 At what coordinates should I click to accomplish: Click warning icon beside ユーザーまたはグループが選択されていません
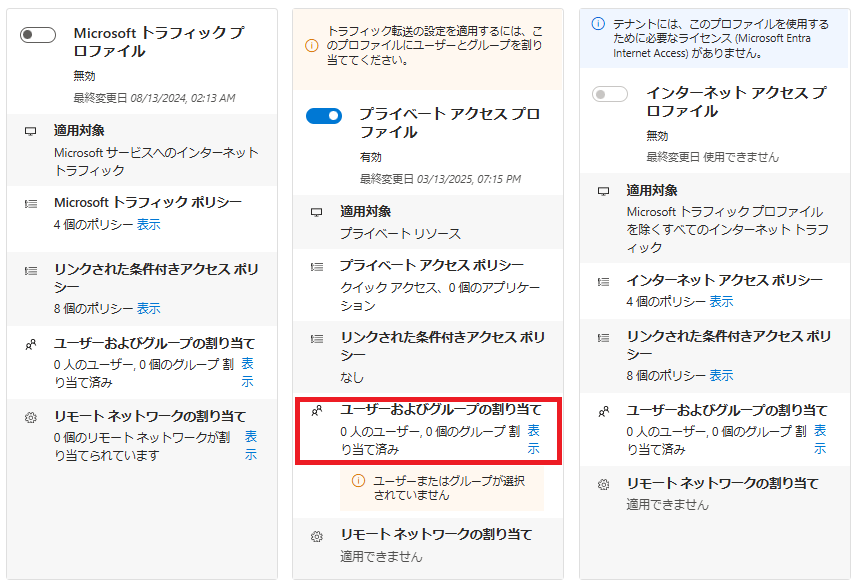click(x=358, y=481)
